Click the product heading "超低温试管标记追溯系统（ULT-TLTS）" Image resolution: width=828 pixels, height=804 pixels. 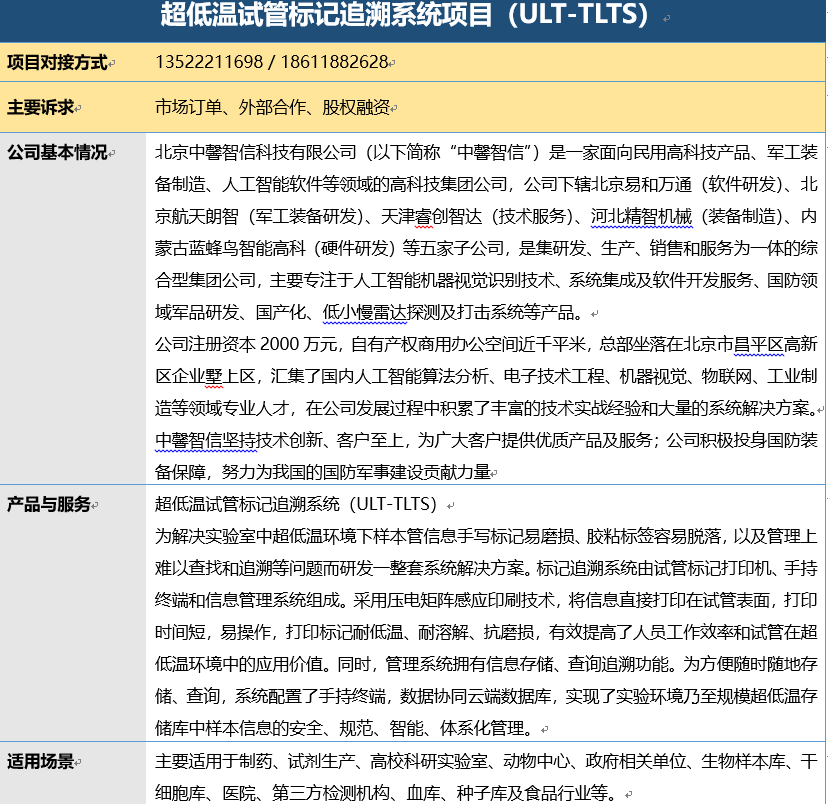click(x=296, y=505)
